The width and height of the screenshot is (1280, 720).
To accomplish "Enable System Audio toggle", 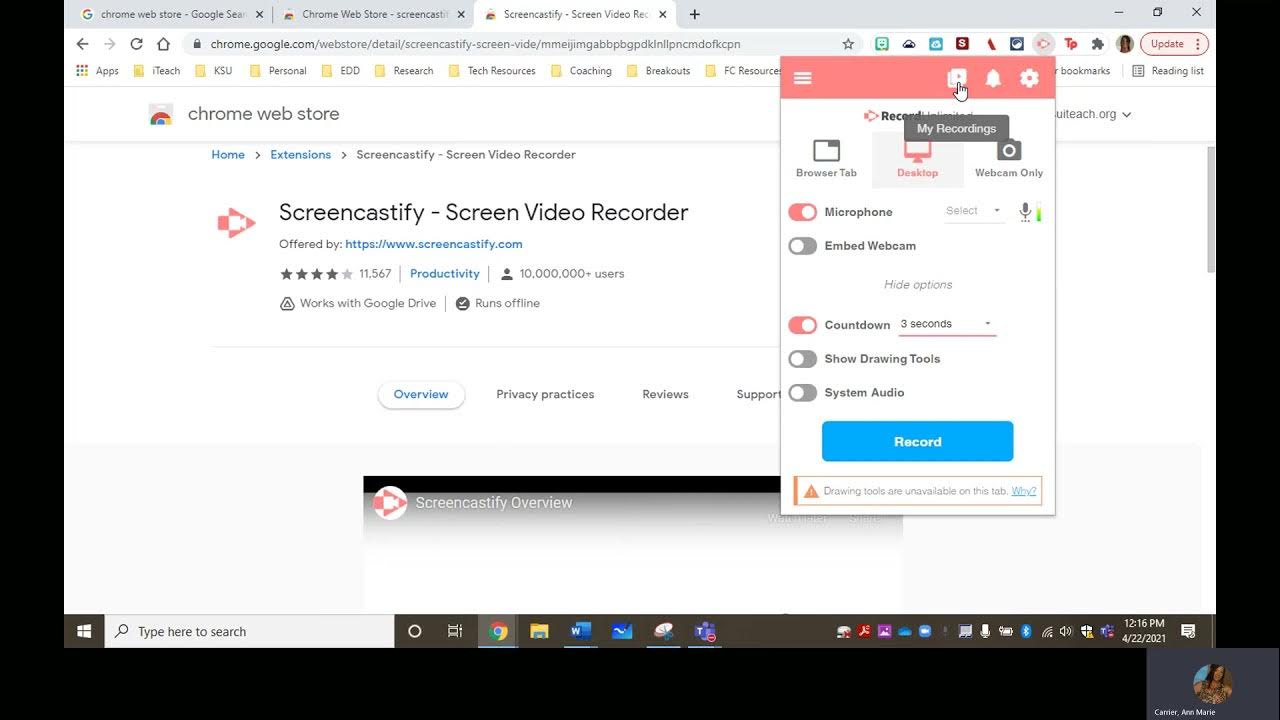I will [x=802, y=393].
